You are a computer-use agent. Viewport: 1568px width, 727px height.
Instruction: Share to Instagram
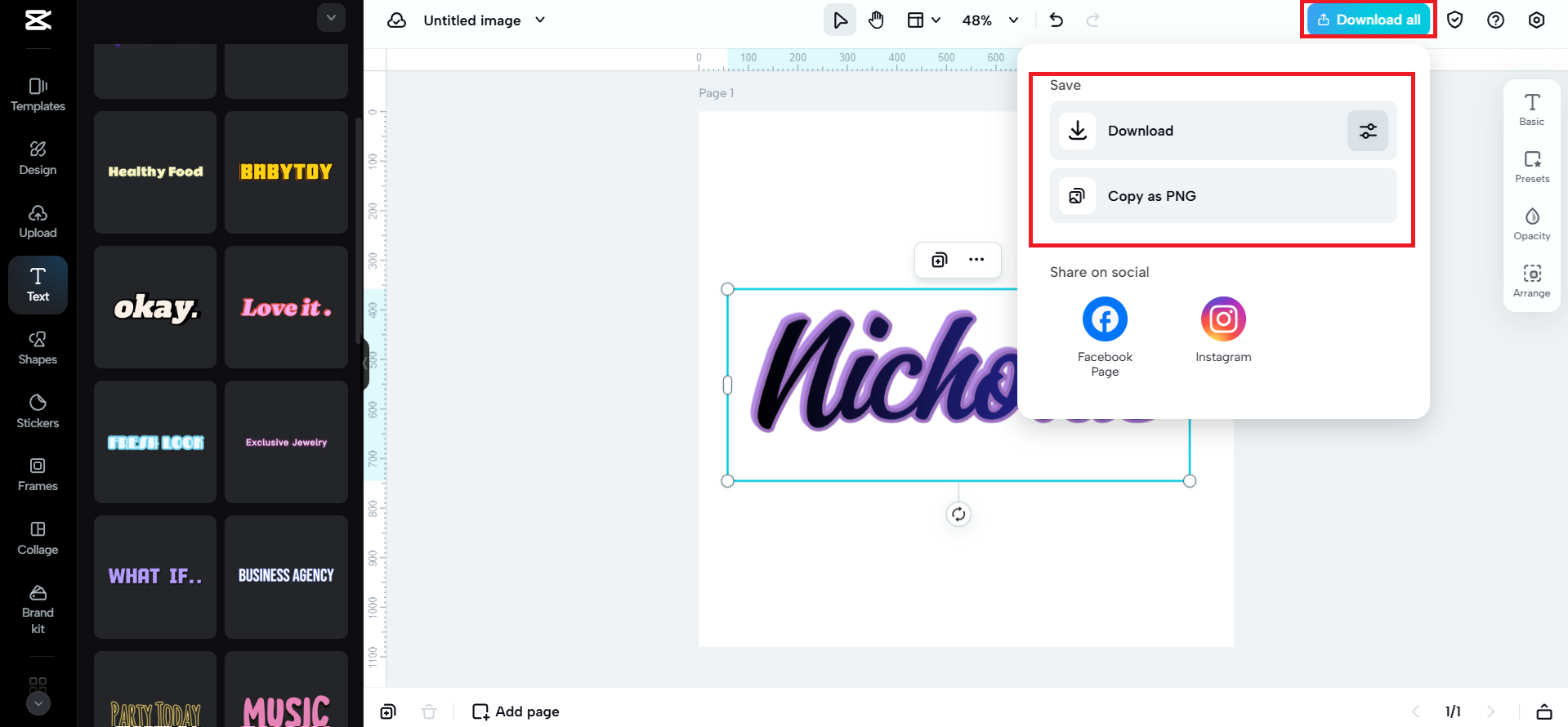coord(1223,330)
